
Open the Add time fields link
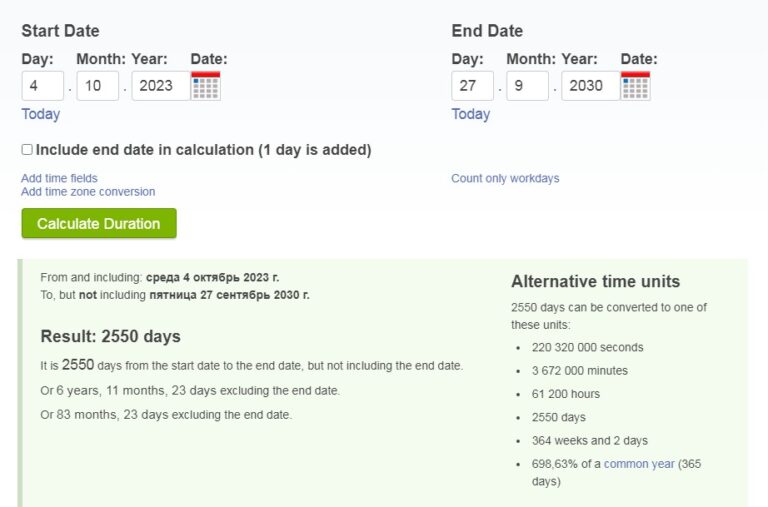click(59, 178)
